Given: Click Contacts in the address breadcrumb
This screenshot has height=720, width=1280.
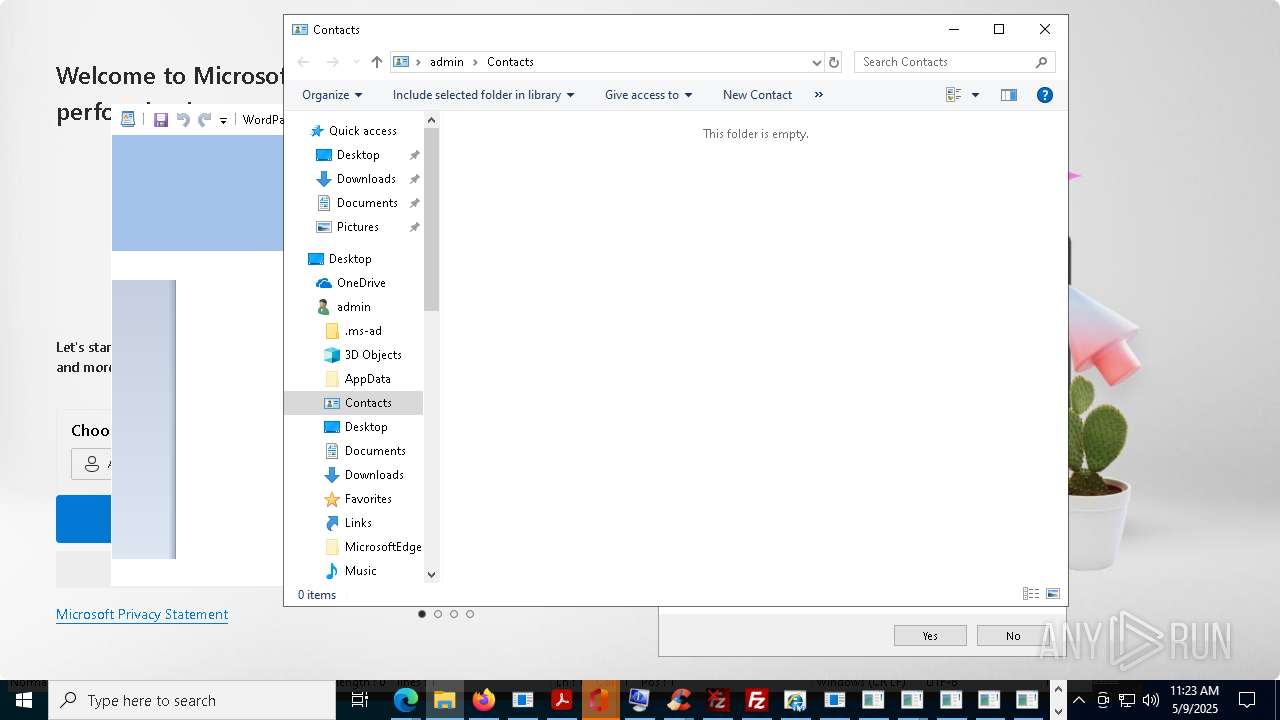Looking at the screenshot, I should tap(510, 62).
